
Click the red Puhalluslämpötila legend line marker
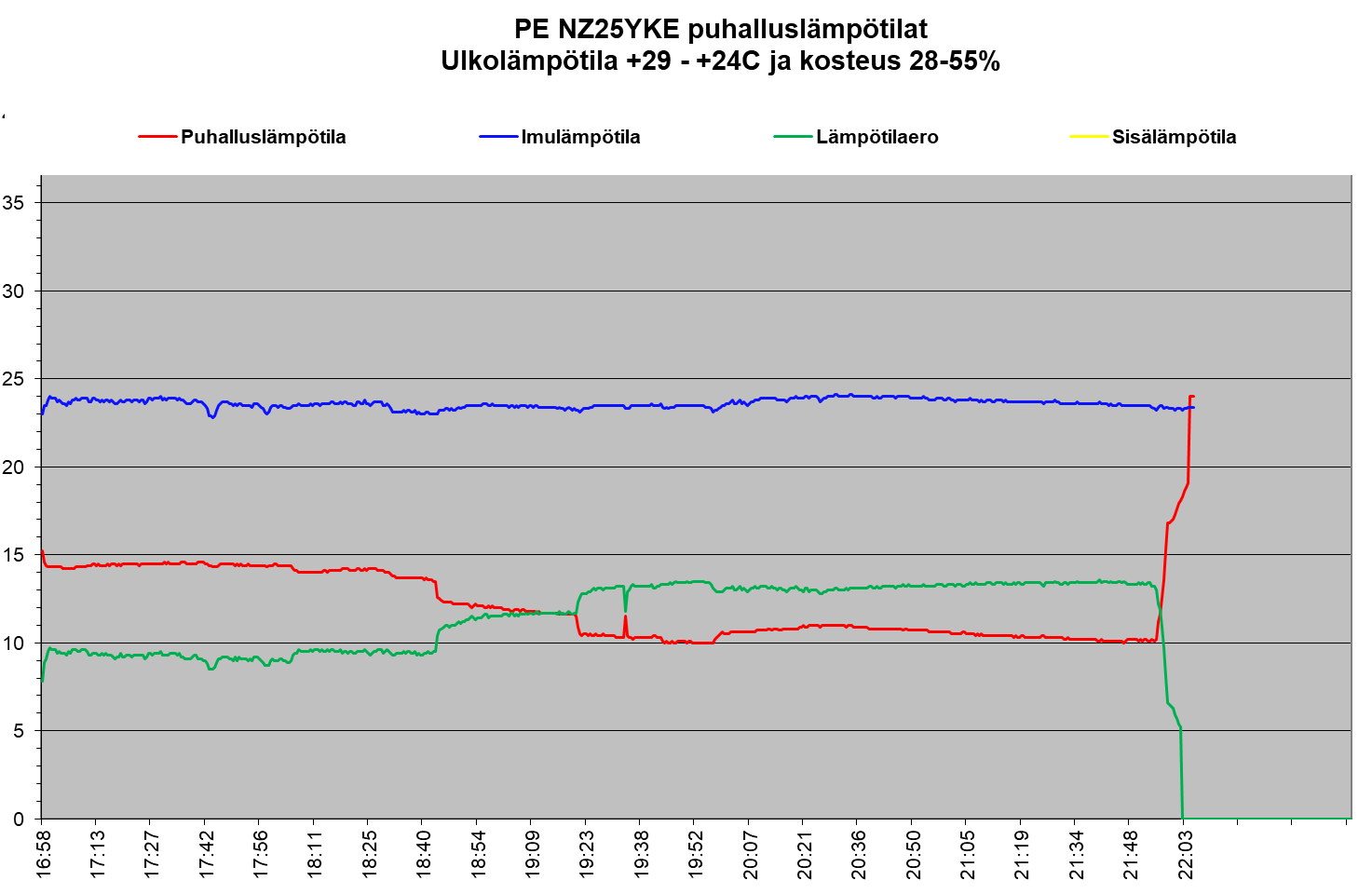[157, 137]
